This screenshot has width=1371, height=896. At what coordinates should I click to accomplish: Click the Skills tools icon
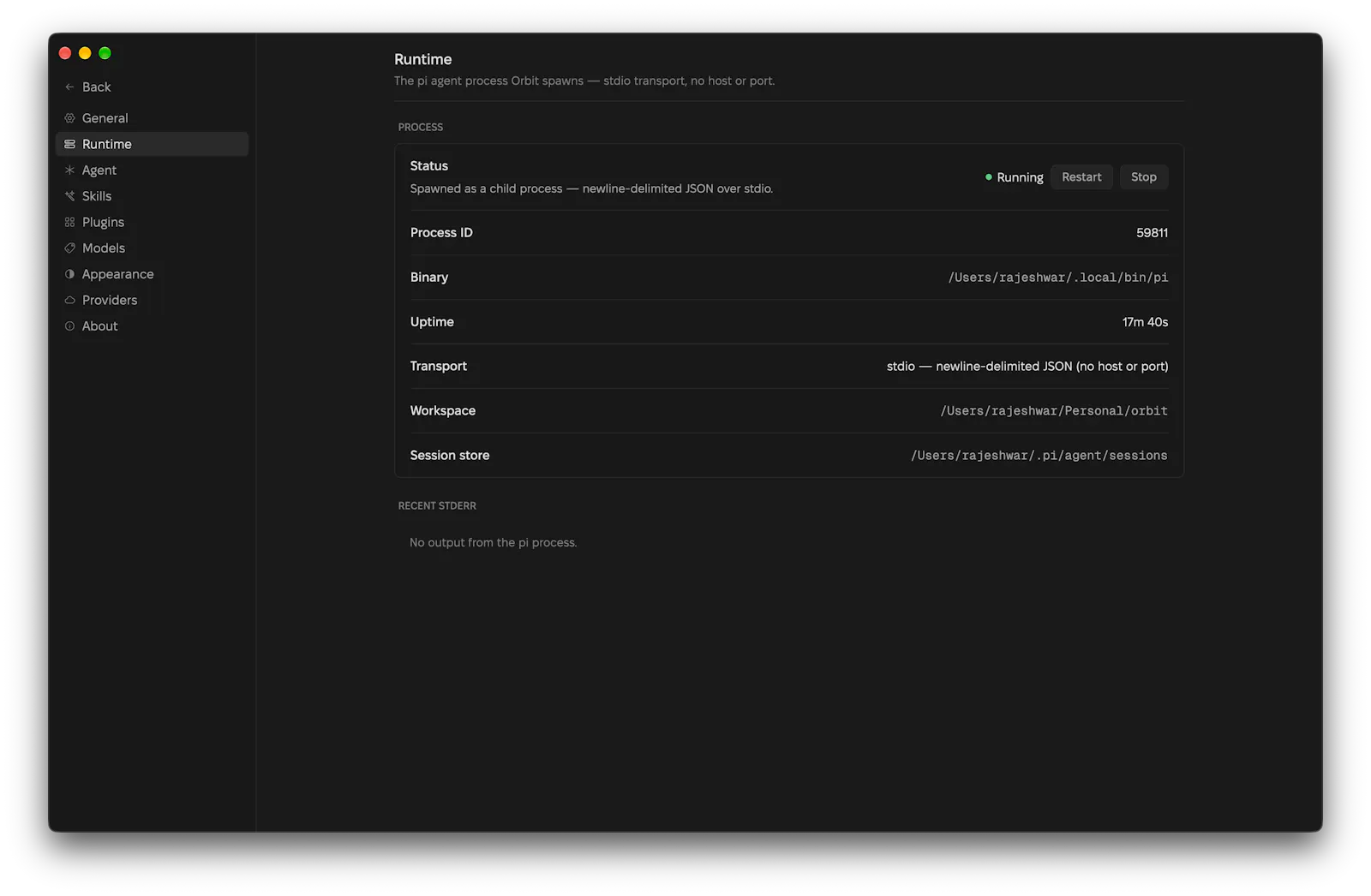(69, 196)
